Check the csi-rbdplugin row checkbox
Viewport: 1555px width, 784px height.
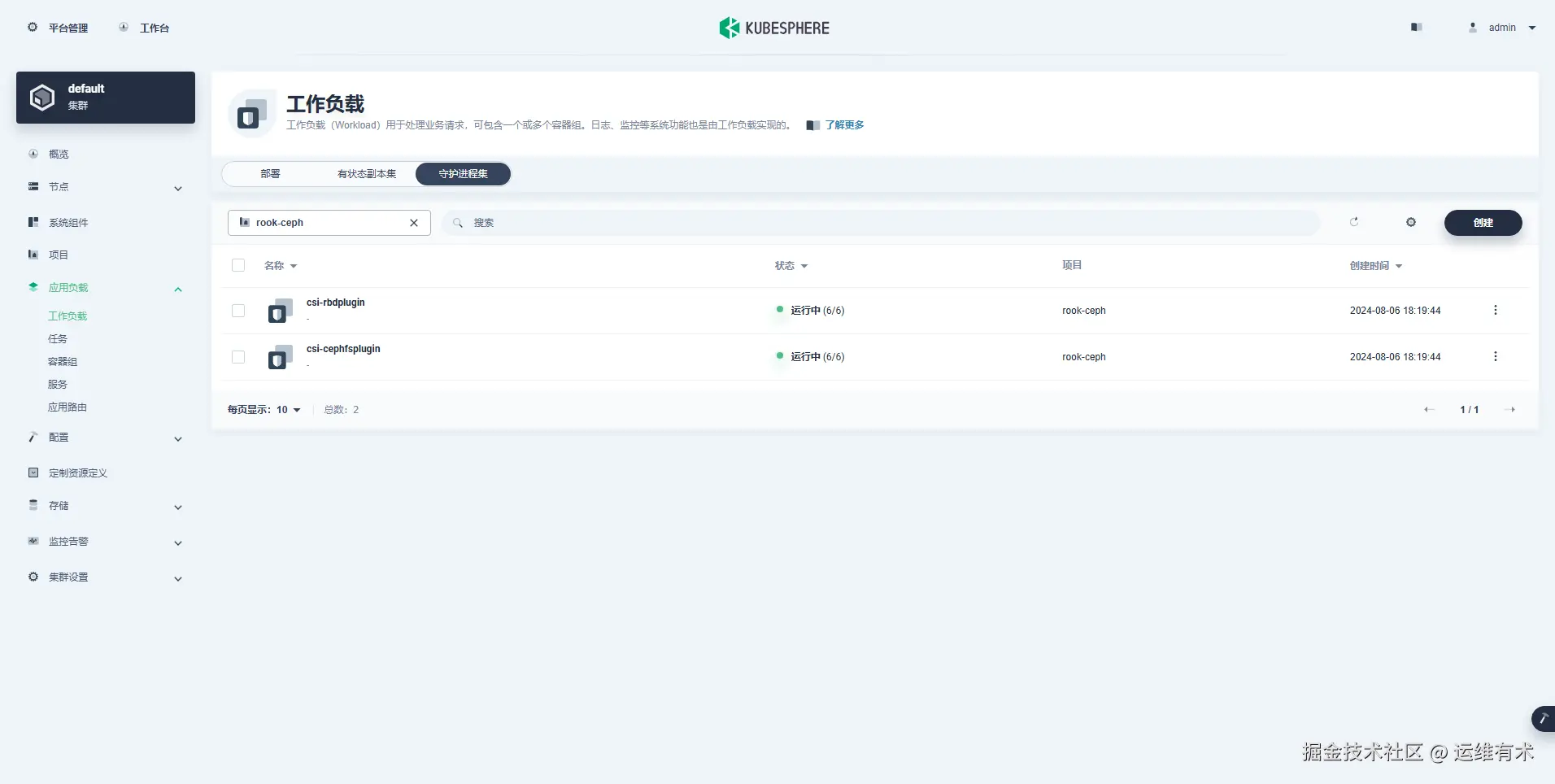(x=238, y=311)
